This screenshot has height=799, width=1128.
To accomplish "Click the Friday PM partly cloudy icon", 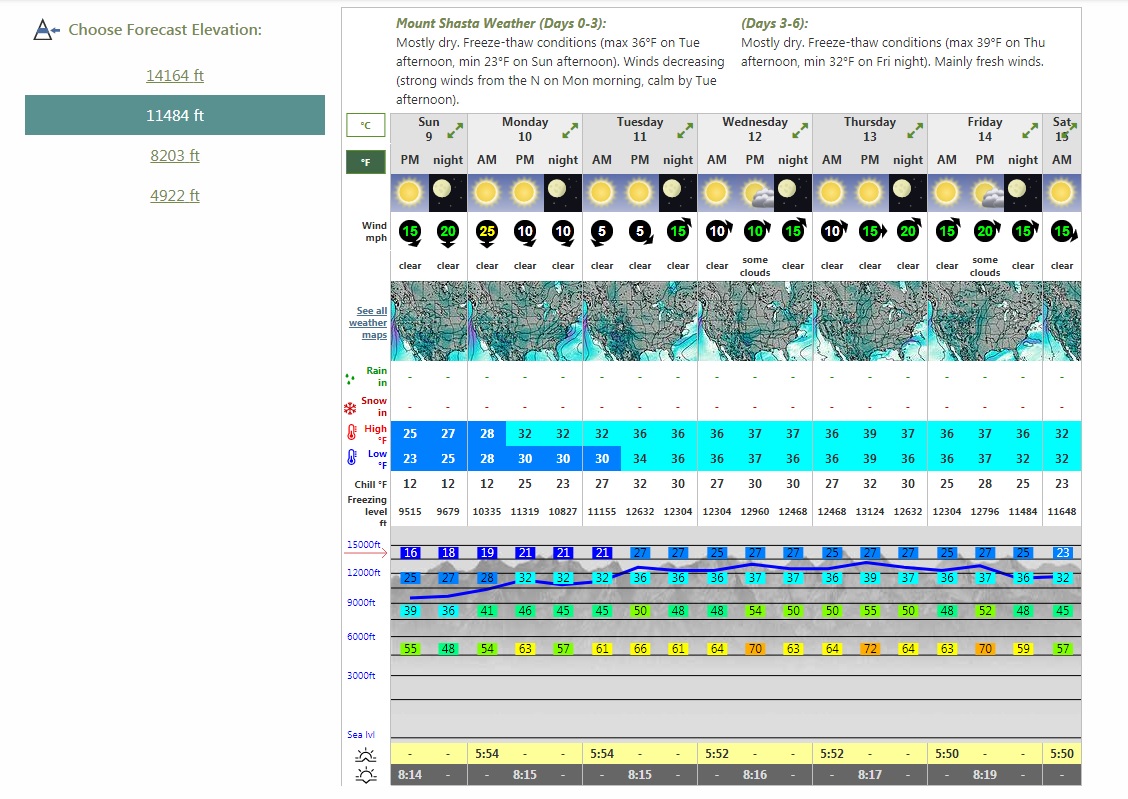I will coord(985,193).
